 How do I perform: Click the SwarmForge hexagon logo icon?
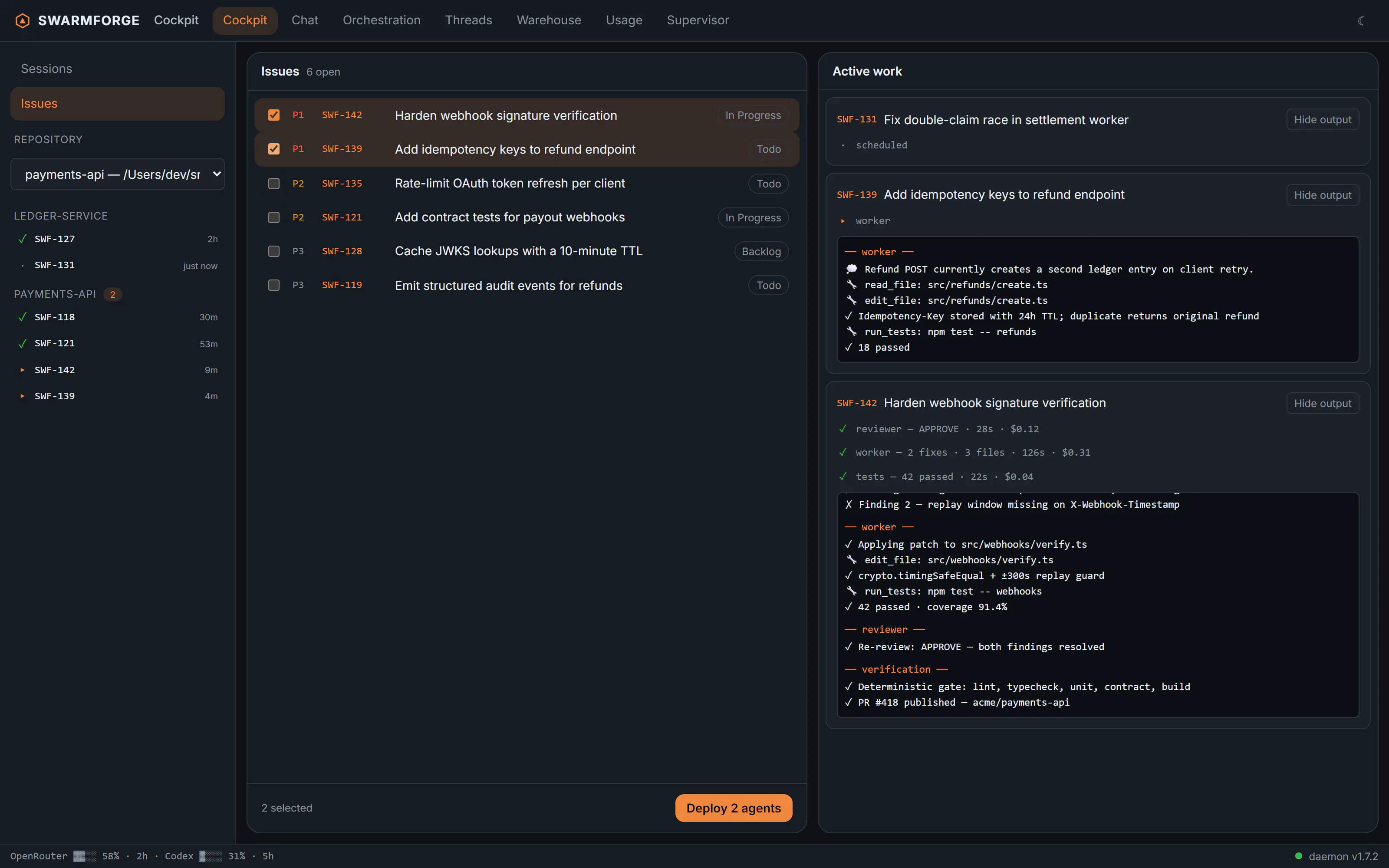23,21
